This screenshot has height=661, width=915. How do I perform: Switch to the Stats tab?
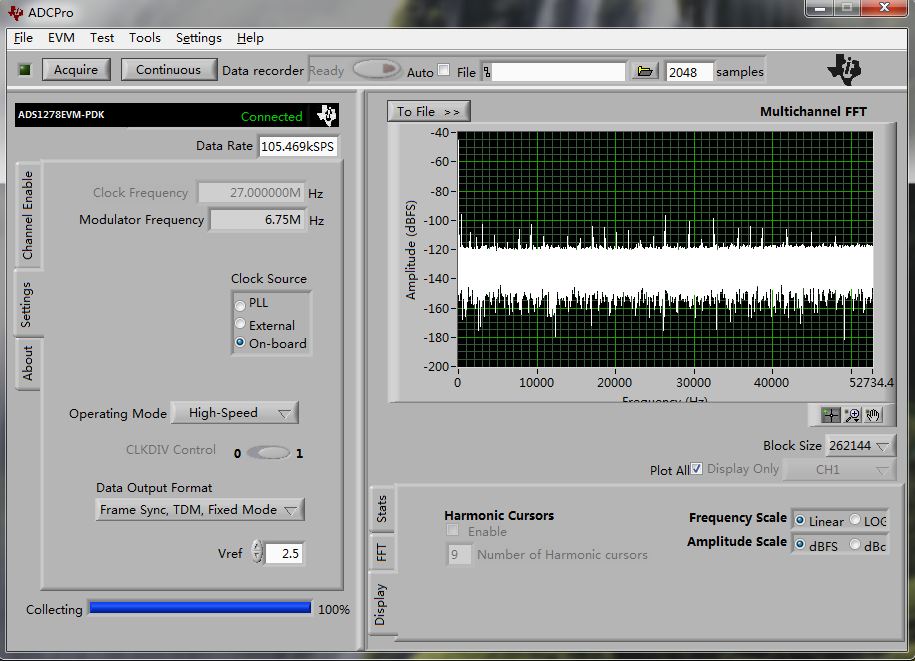[x=382, y=509]
